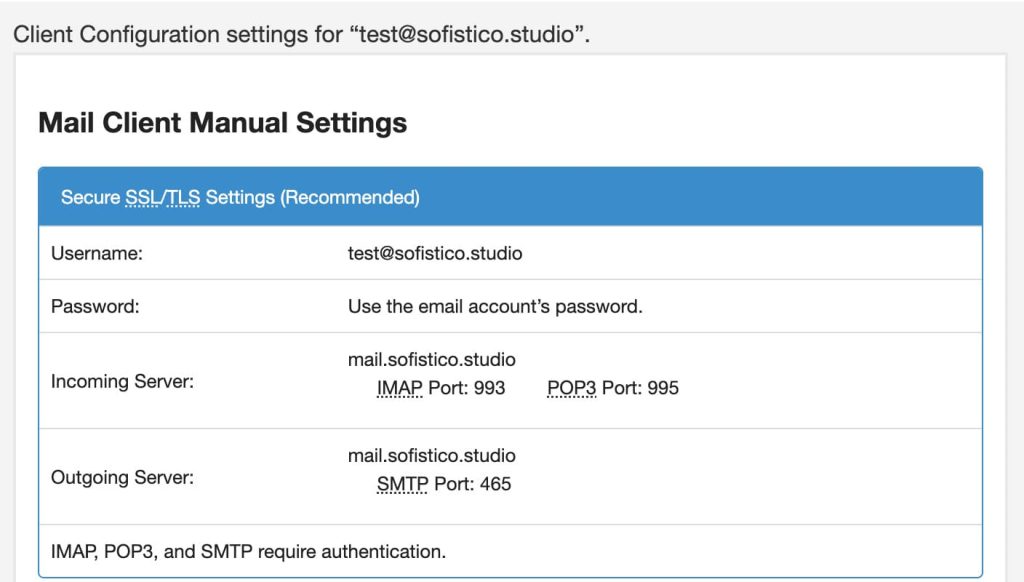This screenshot has height=582, width=1024.
Task: Click the username value test@sofistico.studio in the table
Action: 434,254
